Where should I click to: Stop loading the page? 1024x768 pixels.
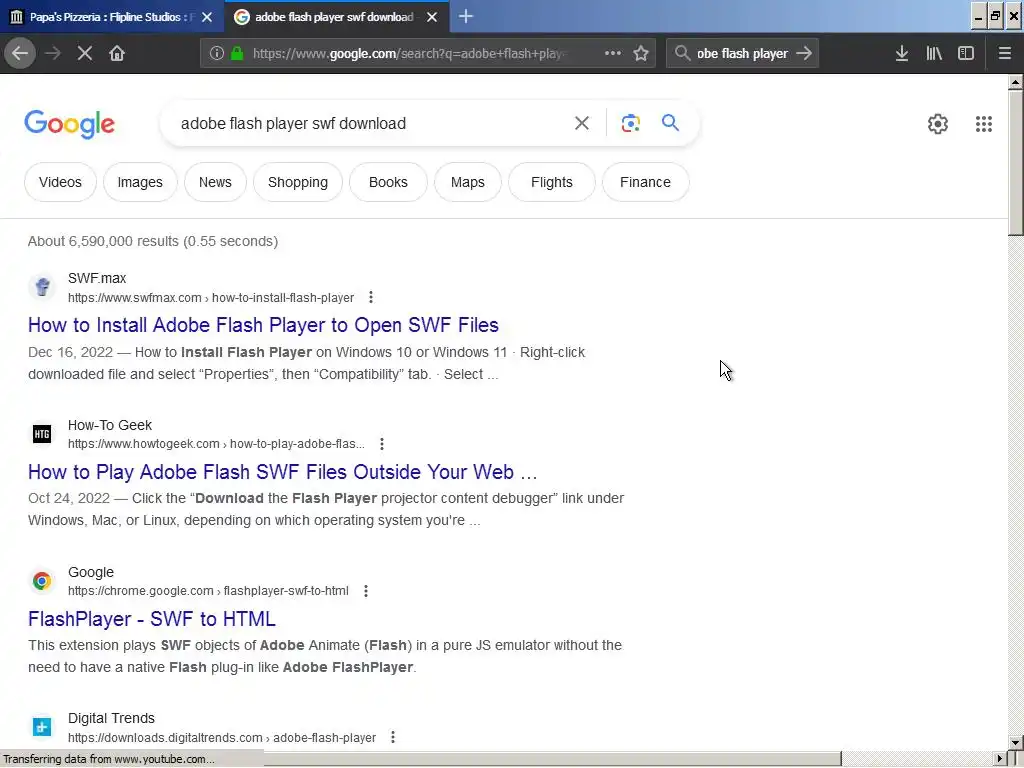point(85,53)
